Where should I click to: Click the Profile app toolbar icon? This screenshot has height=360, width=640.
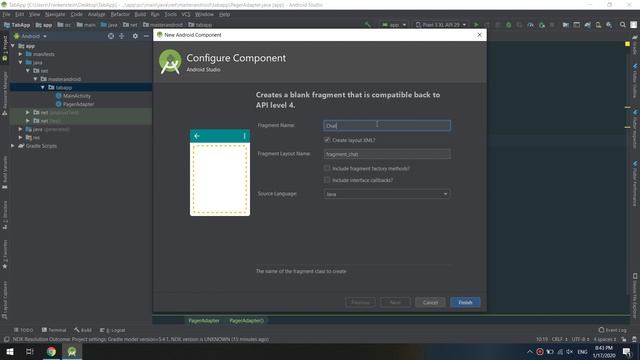[x=530, y=25]
